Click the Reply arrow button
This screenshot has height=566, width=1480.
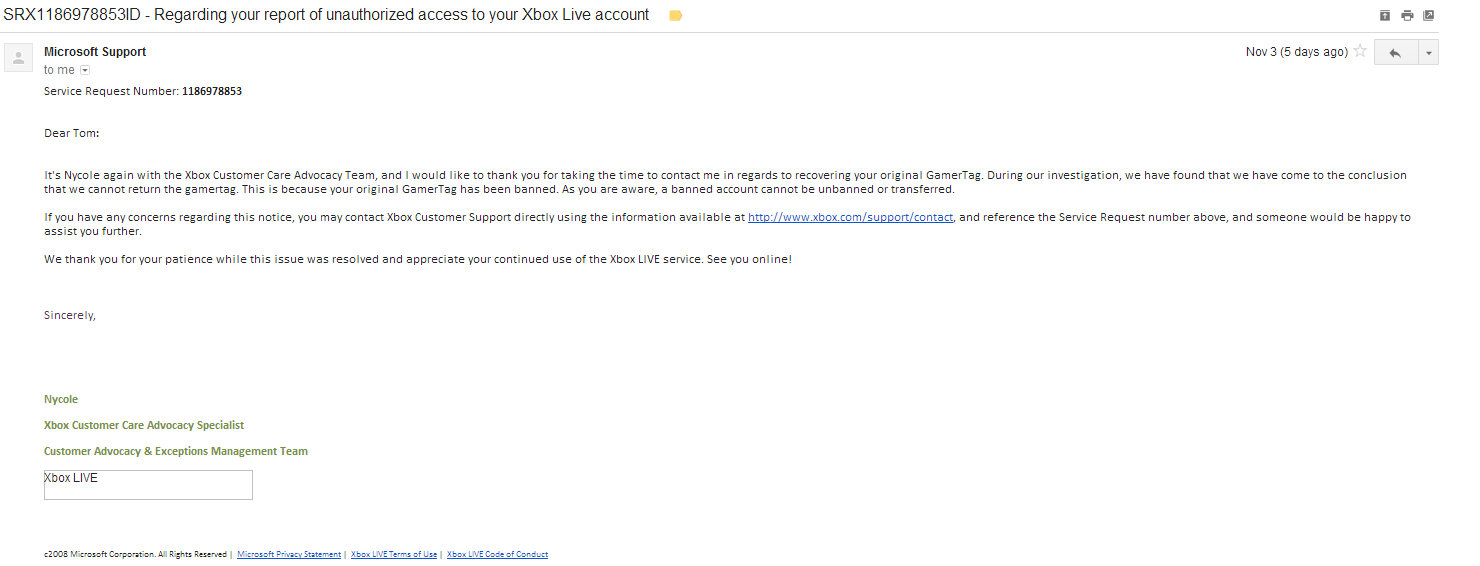click(1396, 52)
